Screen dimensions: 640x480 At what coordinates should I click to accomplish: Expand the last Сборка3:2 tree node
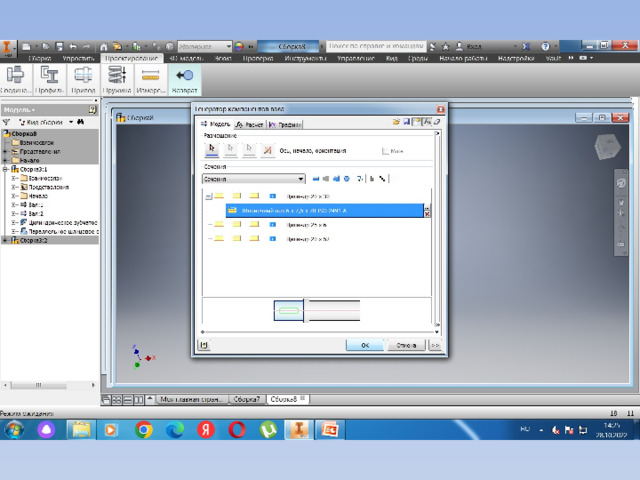point(5,240)
